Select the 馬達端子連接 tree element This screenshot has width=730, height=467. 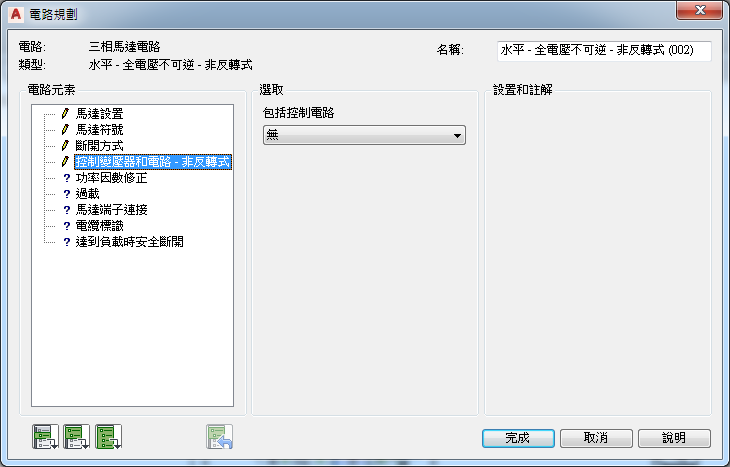[x=111, y=210]
